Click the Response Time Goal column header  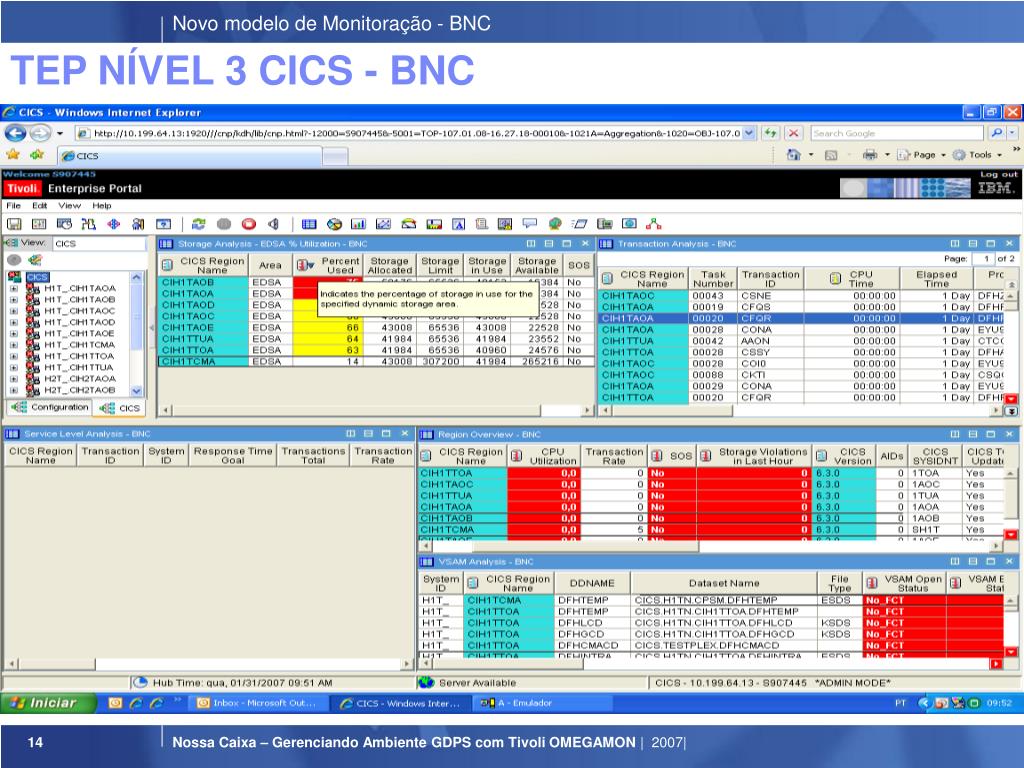[x=232, y=455]
